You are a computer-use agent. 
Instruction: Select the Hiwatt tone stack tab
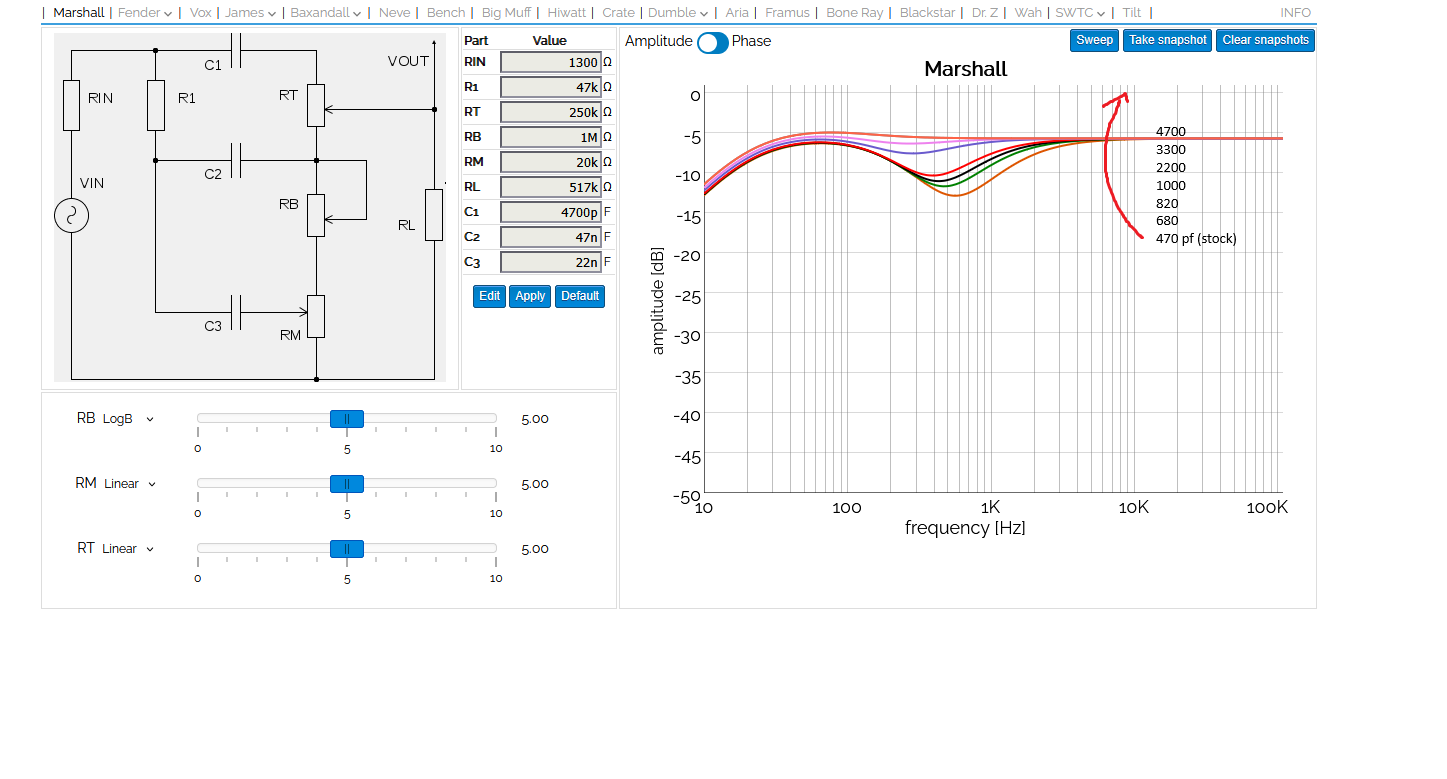[567, 13]
